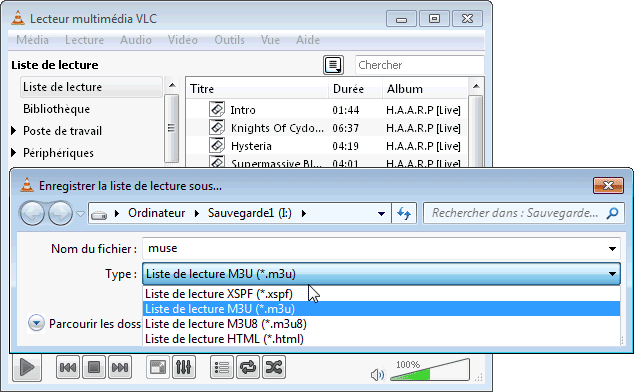Screen dimensions: 634x392
Task: Stop playback in VLC
Action: tap(94, 367)
